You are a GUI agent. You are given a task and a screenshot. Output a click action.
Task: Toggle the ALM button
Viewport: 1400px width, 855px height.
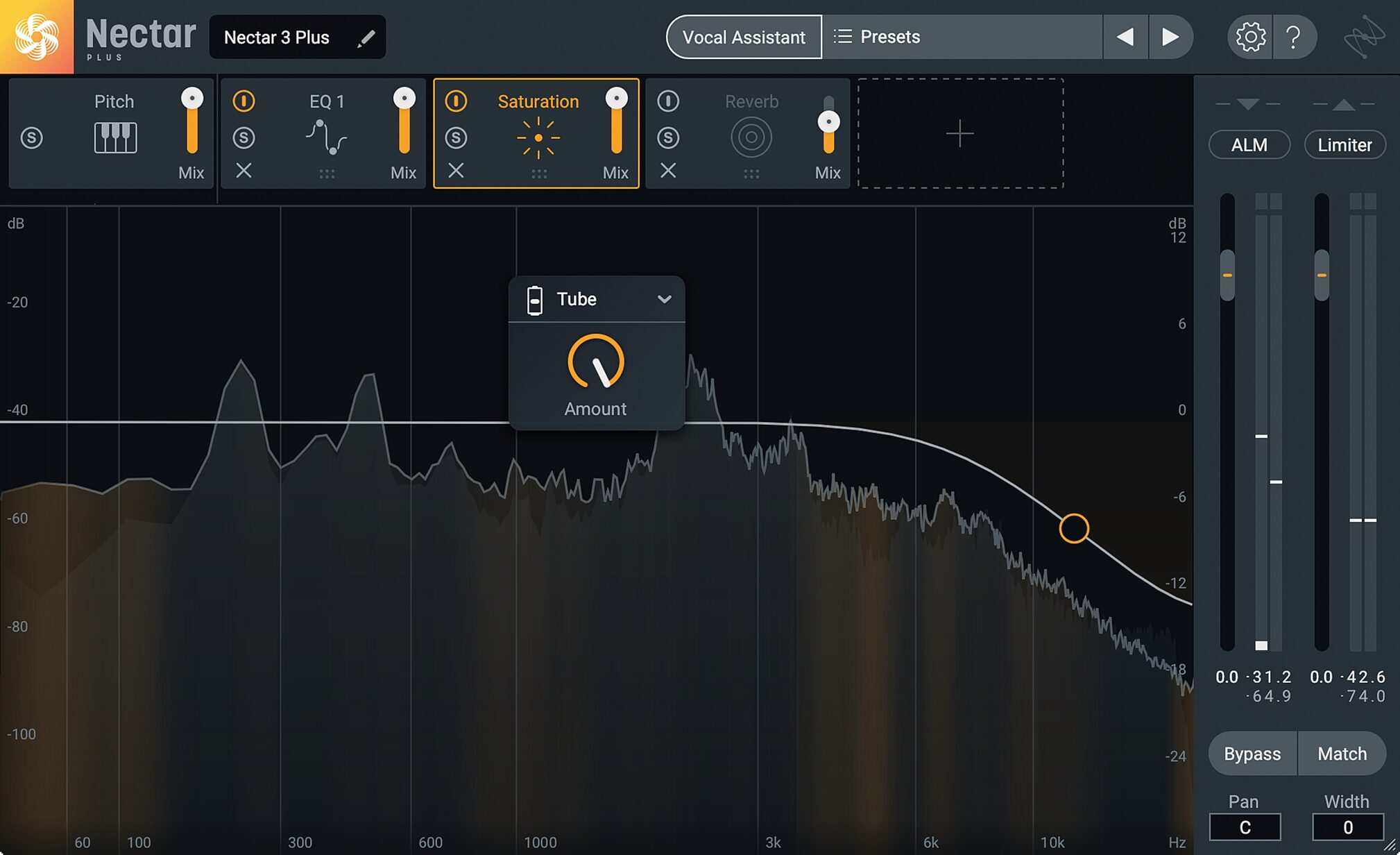point(1249,145)
